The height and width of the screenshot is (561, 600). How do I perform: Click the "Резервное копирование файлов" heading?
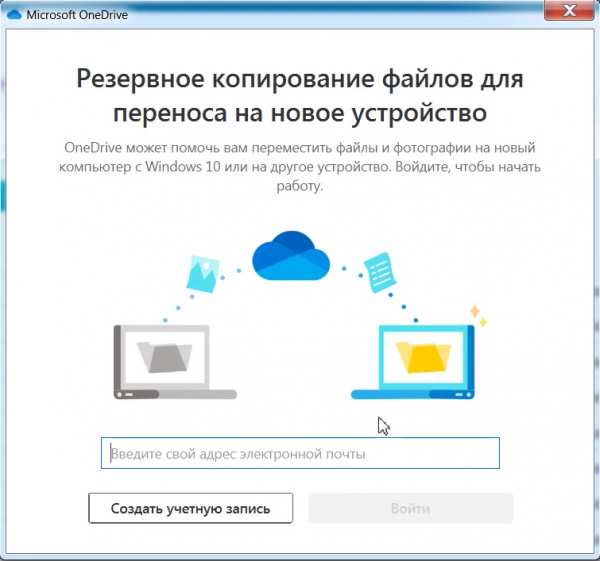coord(300,78)
